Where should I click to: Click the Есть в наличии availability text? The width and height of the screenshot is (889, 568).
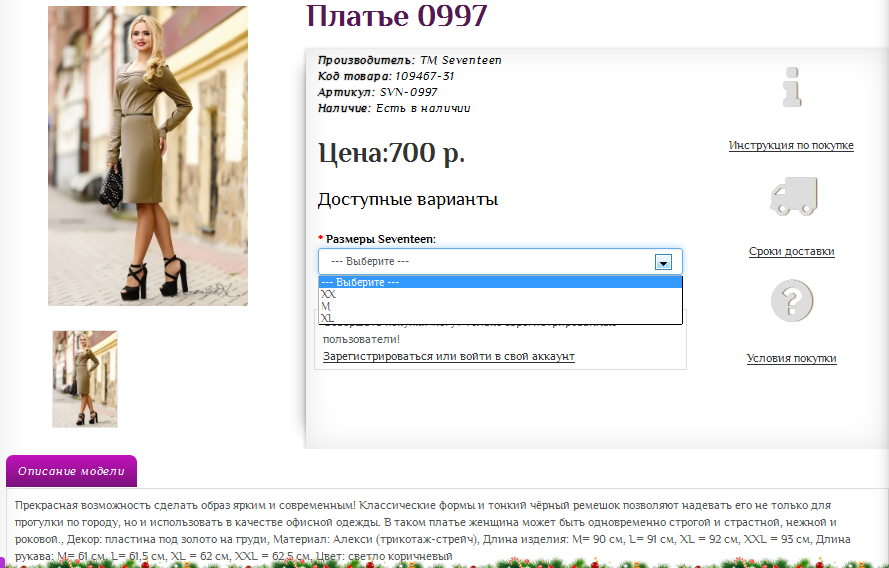point(423,108)
